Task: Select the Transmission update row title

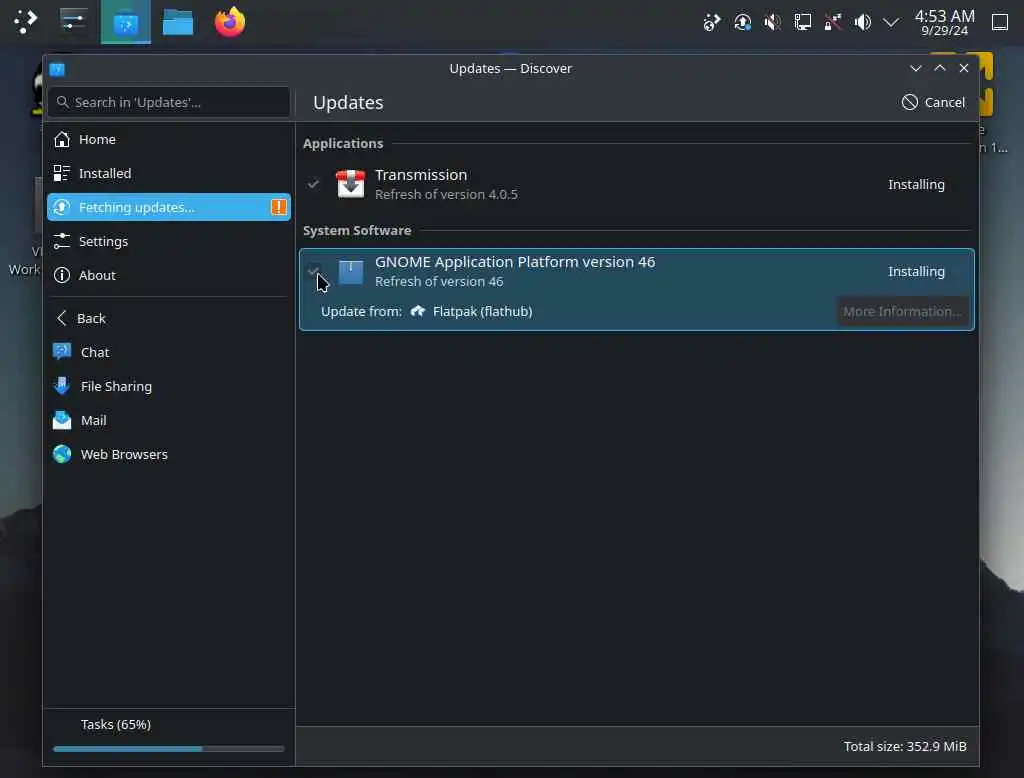Action: click(x=421, y=174)
